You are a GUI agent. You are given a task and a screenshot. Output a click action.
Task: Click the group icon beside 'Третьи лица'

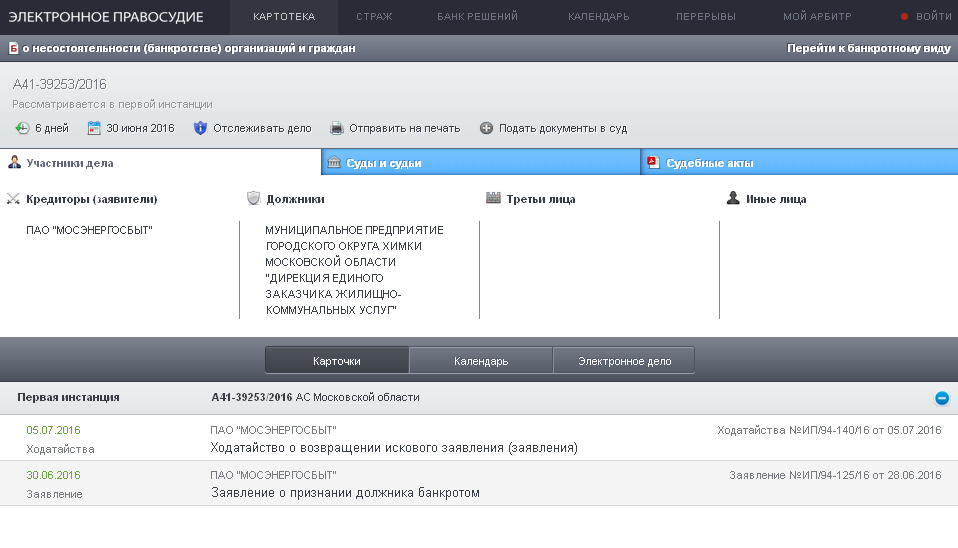pyautogui.click(x=493, y=197)
